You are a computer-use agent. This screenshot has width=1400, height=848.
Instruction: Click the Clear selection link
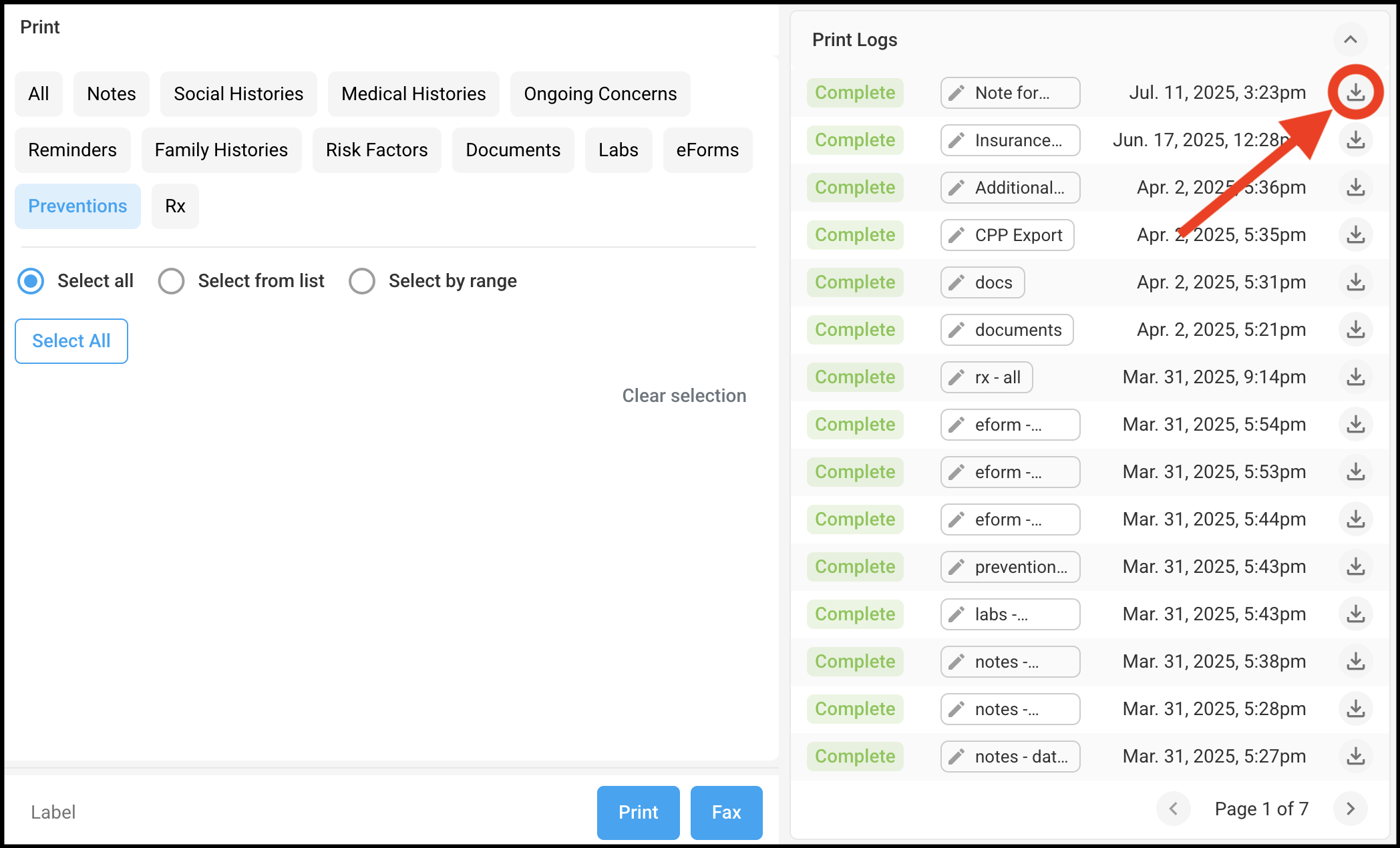[x=684, y=396]
